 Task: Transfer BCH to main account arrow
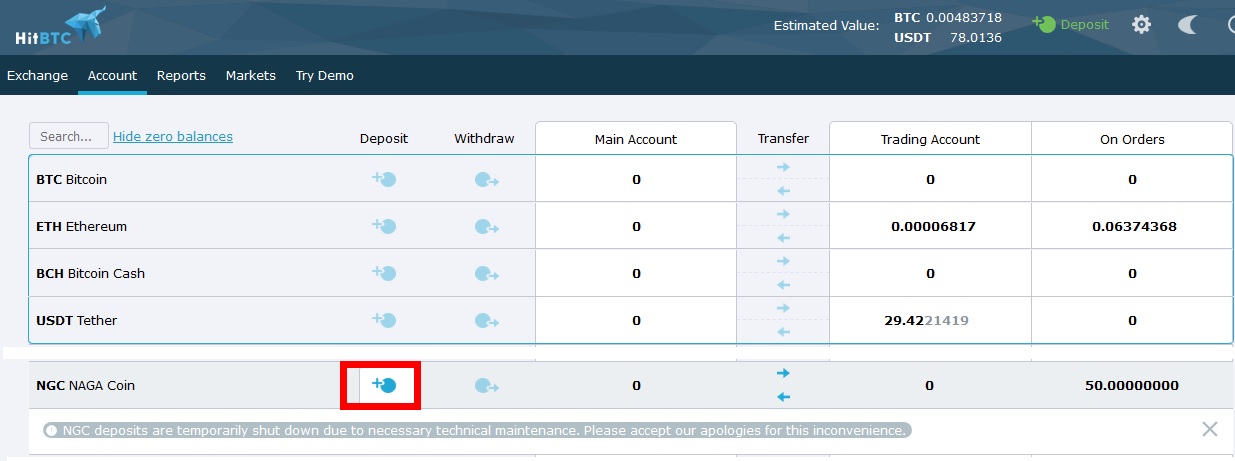(783, 285)
